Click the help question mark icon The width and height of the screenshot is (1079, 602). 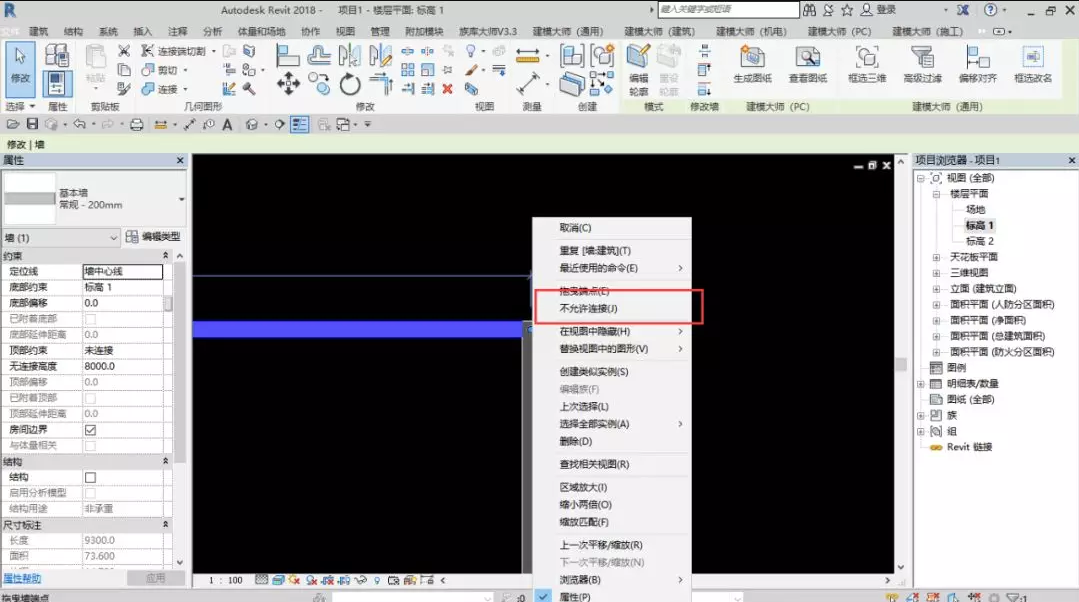(x=990, y=10)
